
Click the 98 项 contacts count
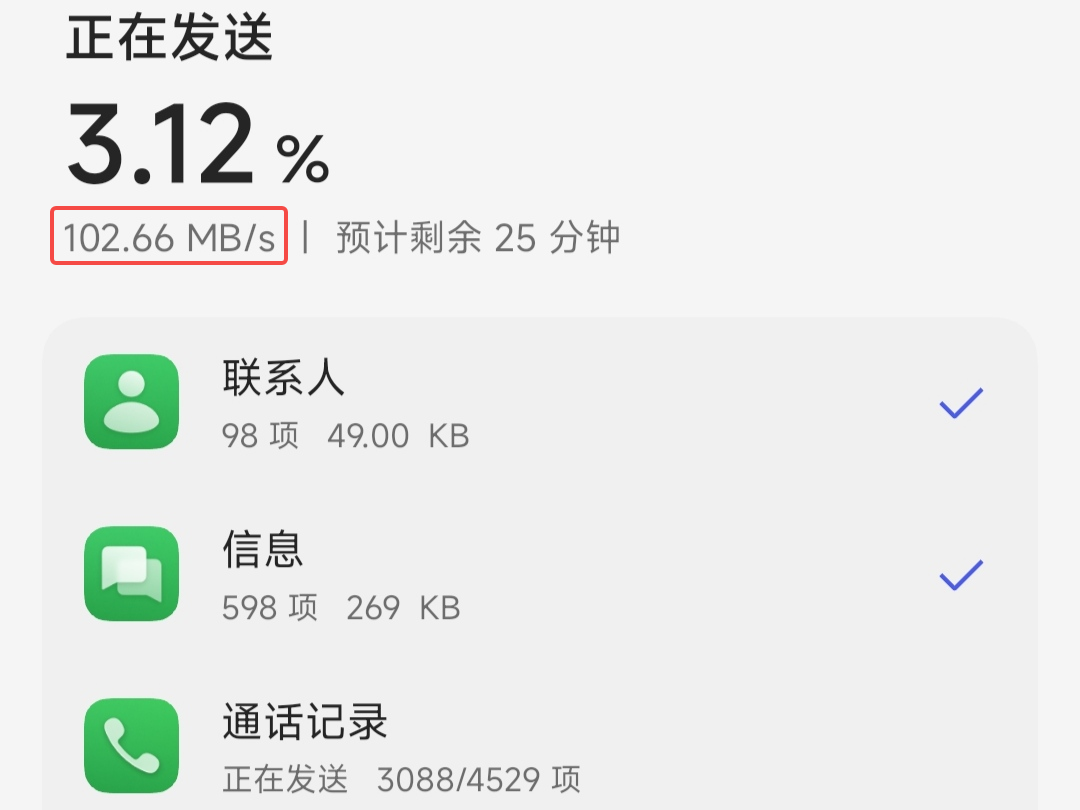260,436
